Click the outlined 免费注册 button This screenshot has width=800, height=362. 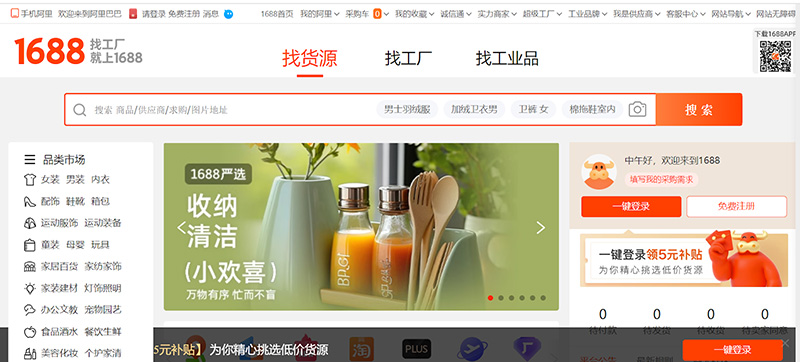tap(736, 206)
